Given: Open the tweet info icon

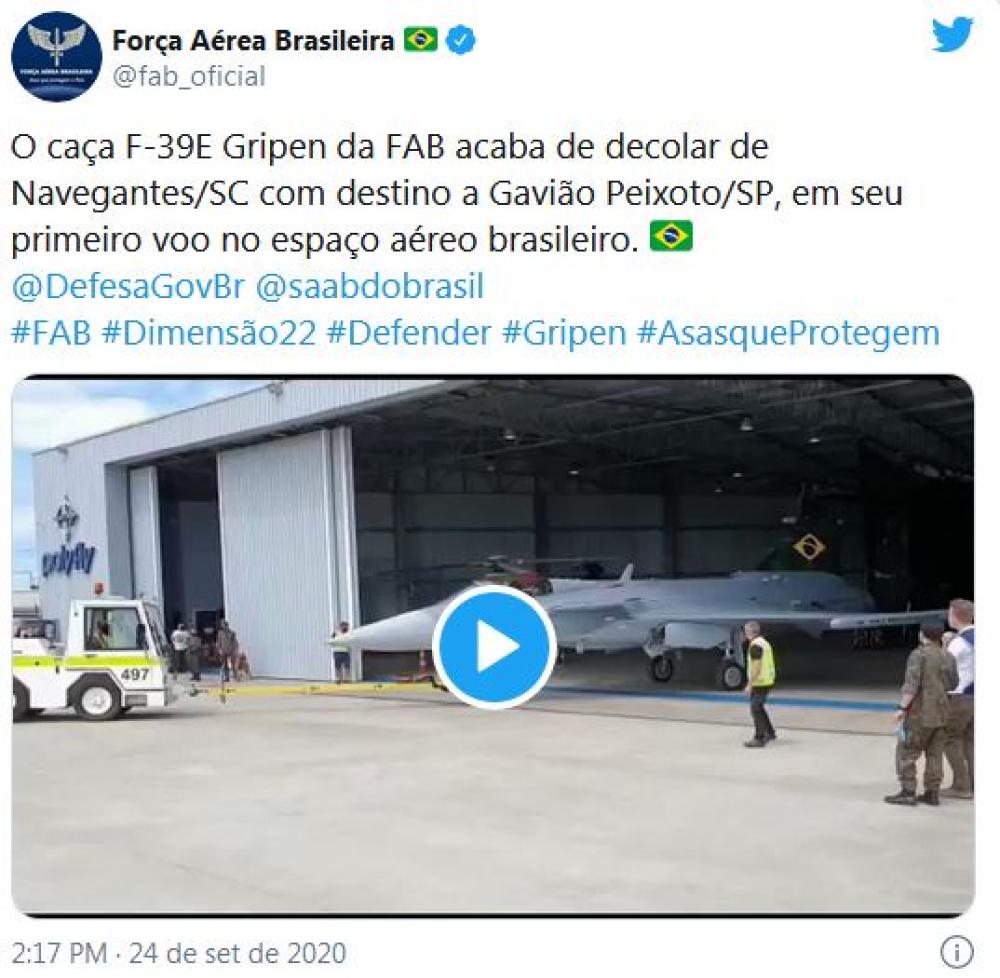Looking at the screenshot, I should pyautogui.click(x=957, y=953).
